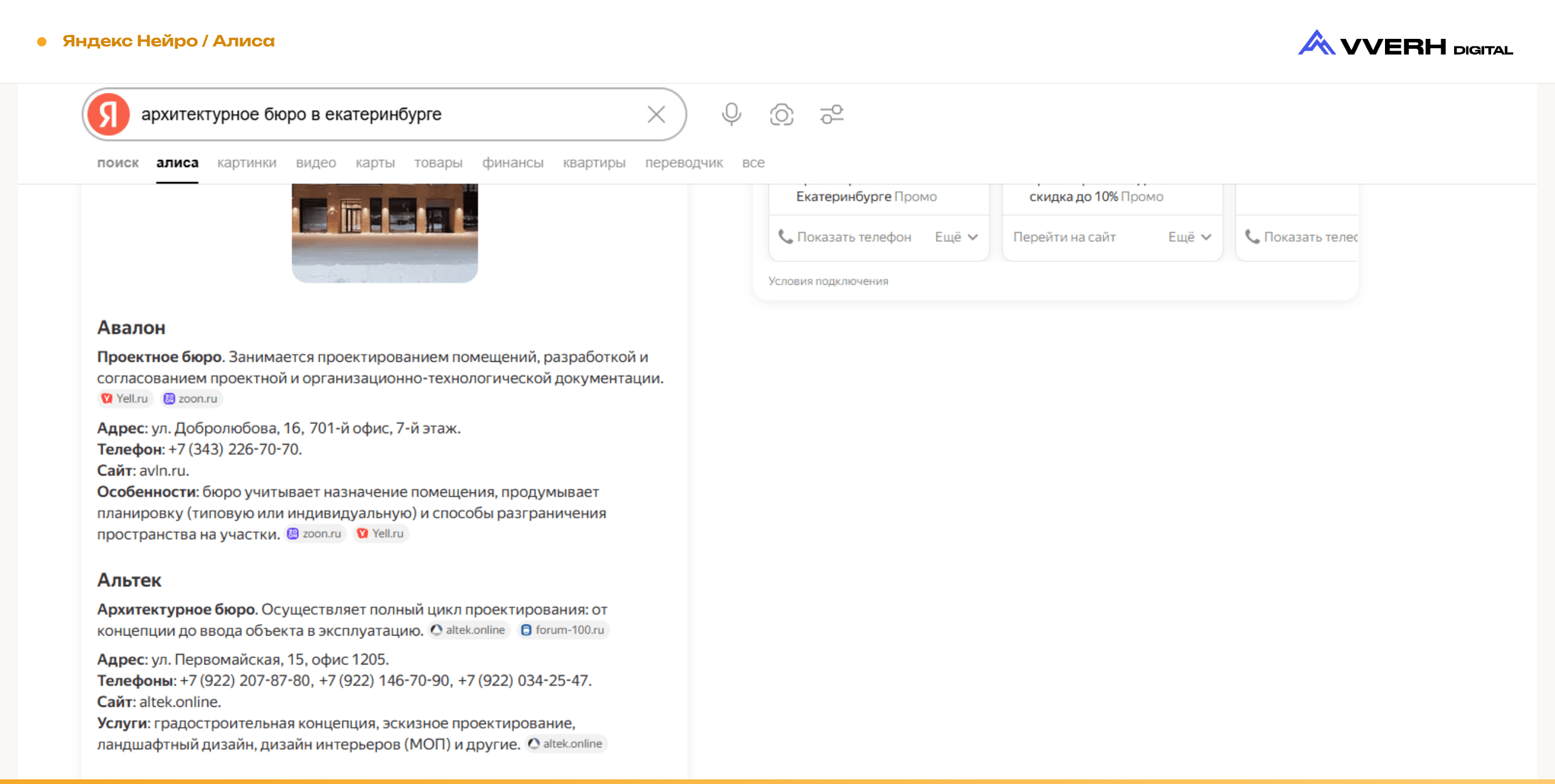Click the building photo thumbnail
Screen dimensions: 1555x784
coord(385,233)
